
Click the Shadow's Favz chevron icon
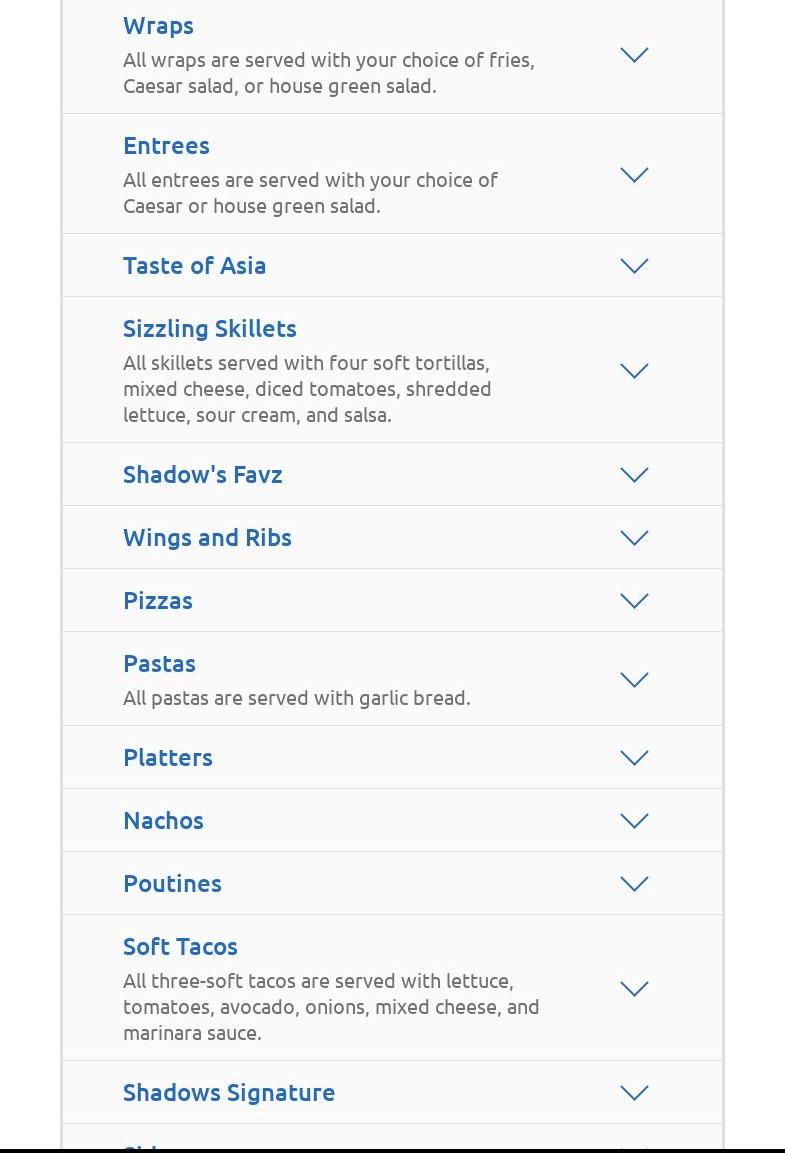(x=634, y=475)
